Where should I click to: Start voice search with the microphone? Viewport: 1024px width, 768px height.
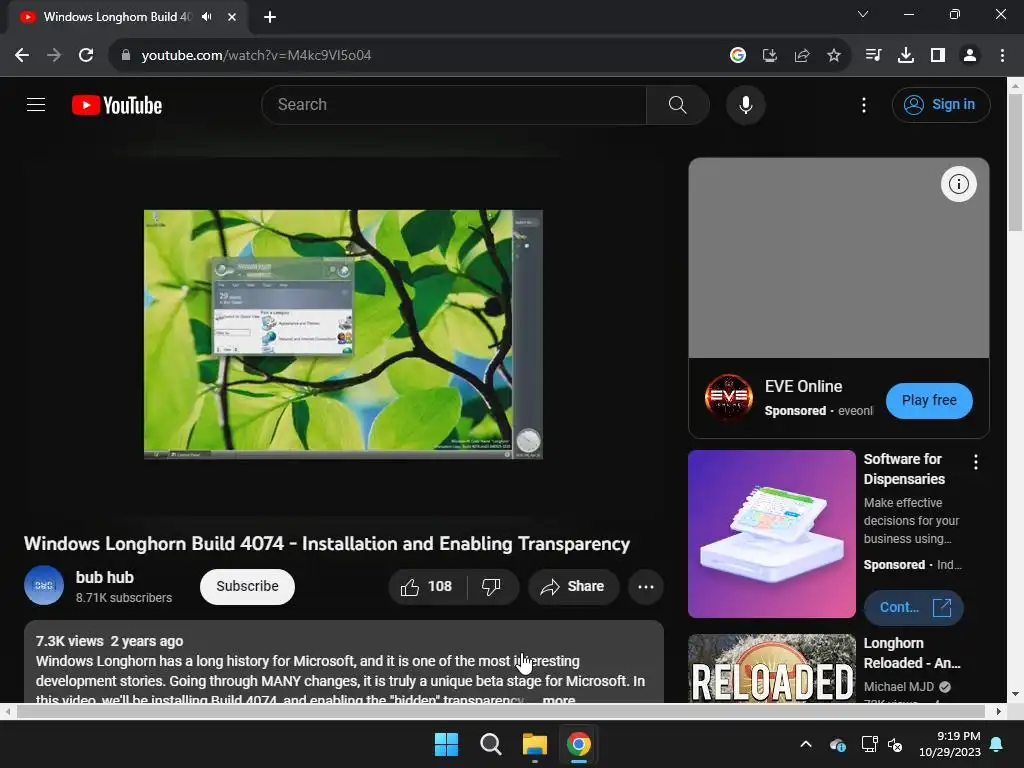coord(745,104)
